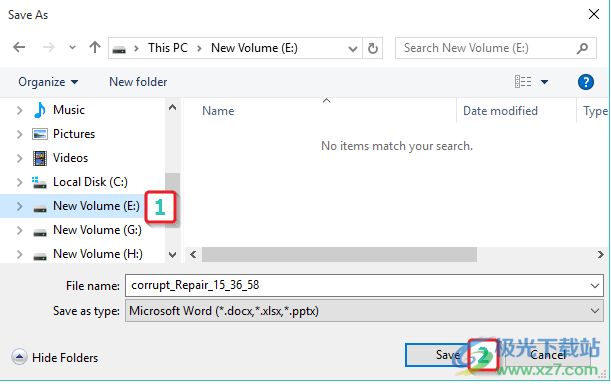Expand the address bar history dropdown

point(353,49)
